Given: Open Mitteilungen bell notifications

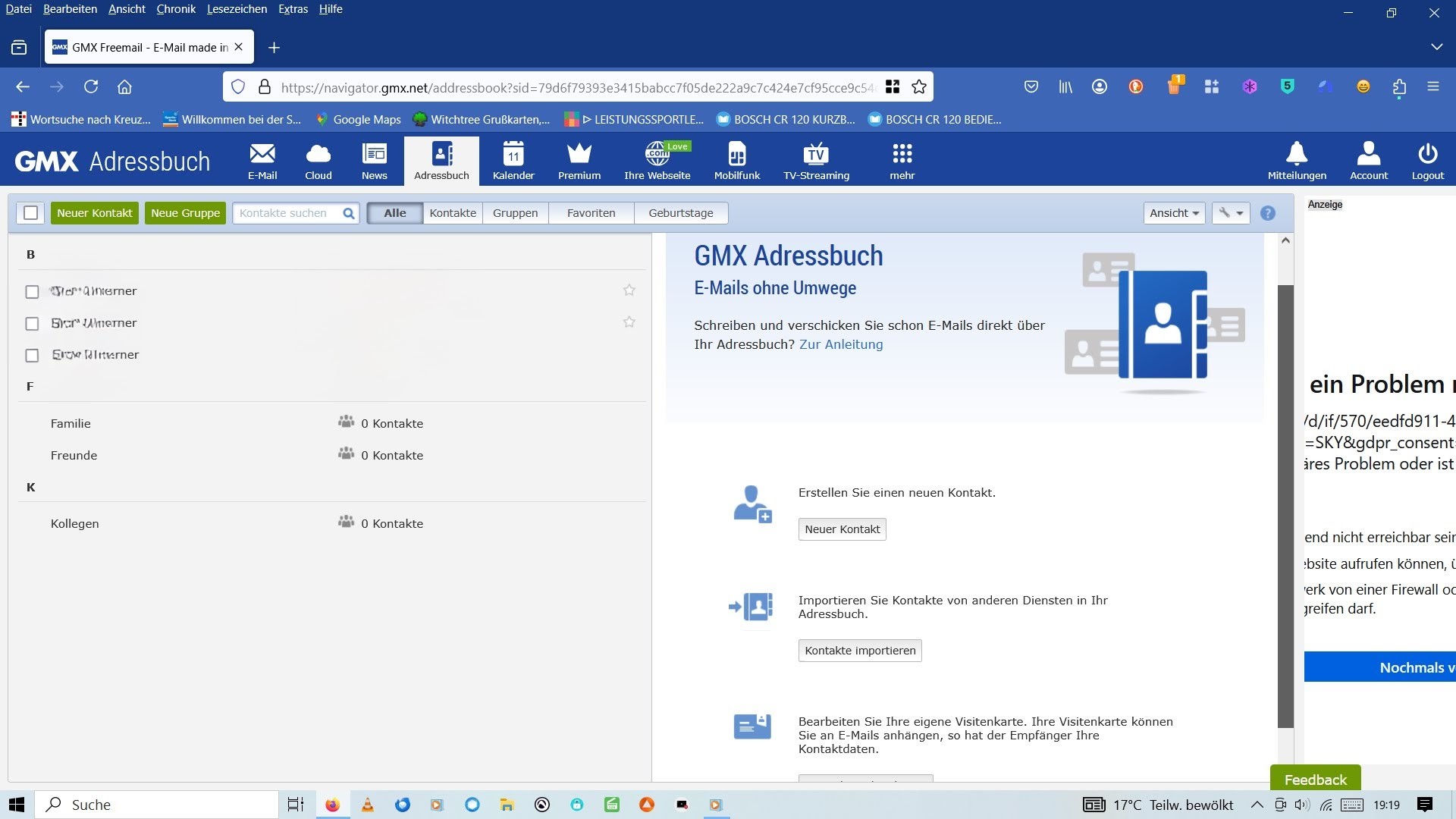Looking at the screenshot, I should (x=1297, y=162).
